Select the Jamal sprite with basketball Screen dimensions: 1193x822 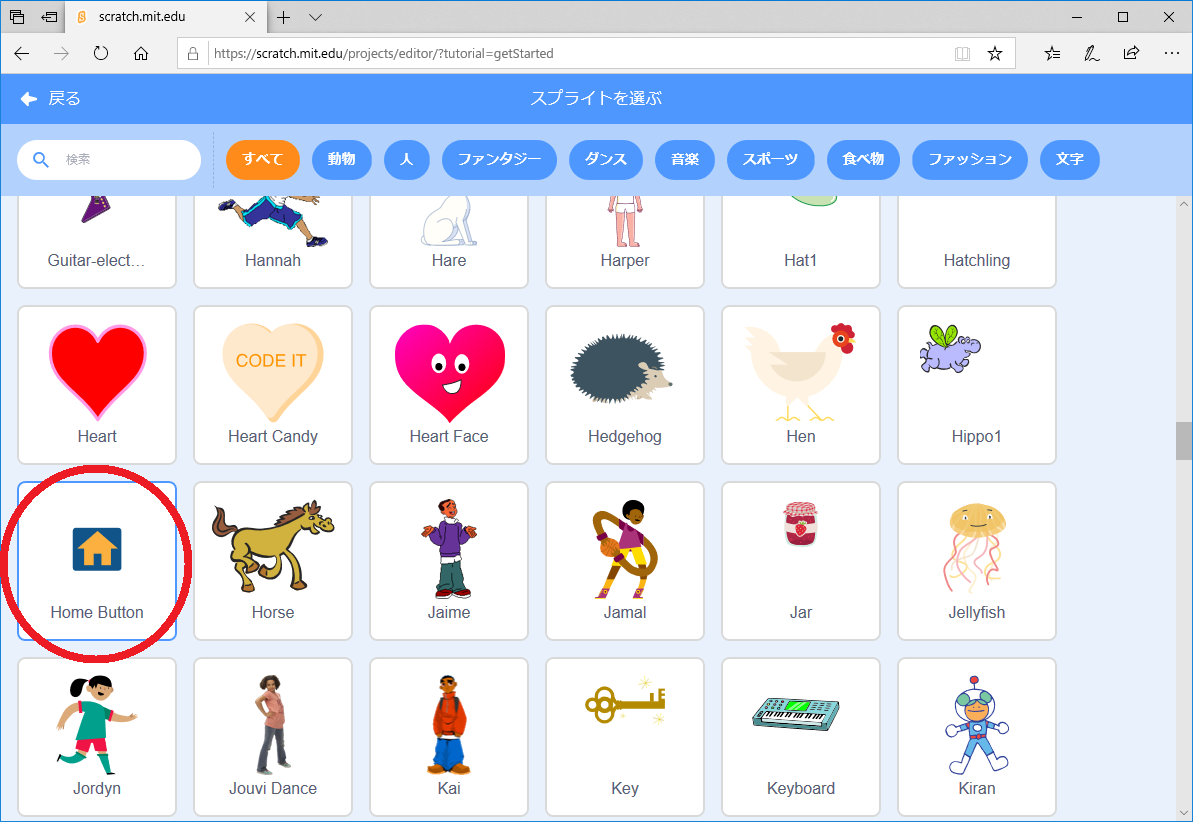coord(625,561)
